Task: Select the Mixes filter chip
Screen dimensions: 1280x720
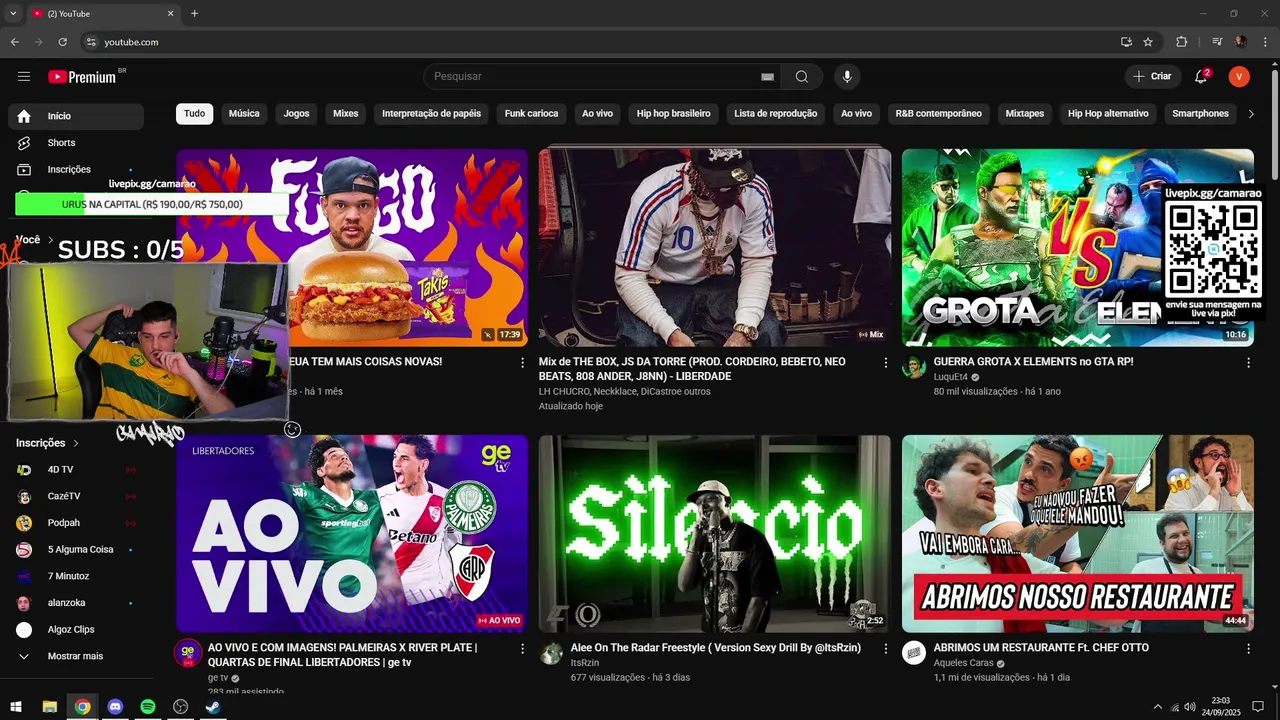Action: 345,114
